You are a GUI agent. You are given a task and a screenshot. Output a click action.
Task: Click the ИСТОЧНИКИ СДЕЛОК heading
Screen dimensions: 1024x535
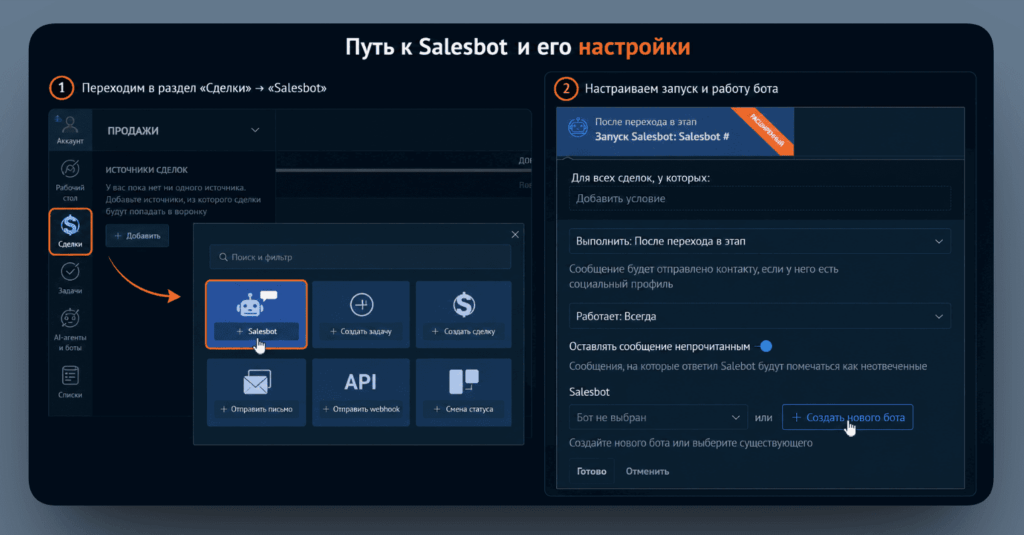coord(147,170)
